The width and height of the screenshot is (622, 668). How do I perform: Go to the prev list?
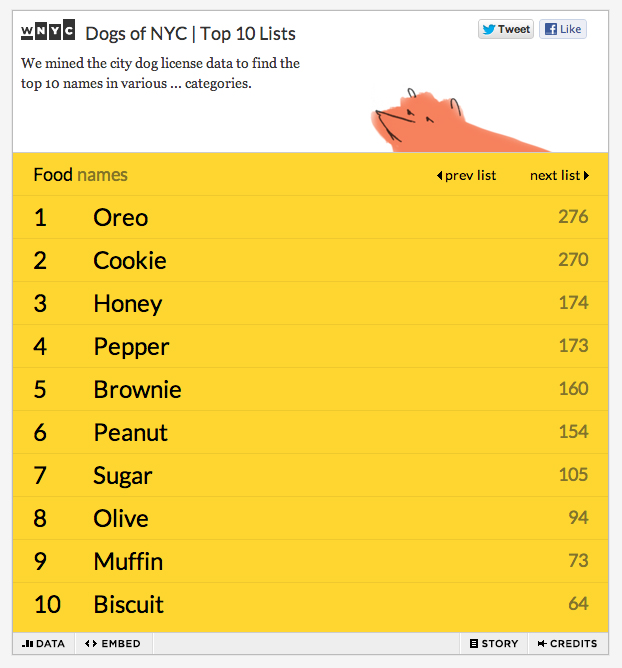coord(466,175)
